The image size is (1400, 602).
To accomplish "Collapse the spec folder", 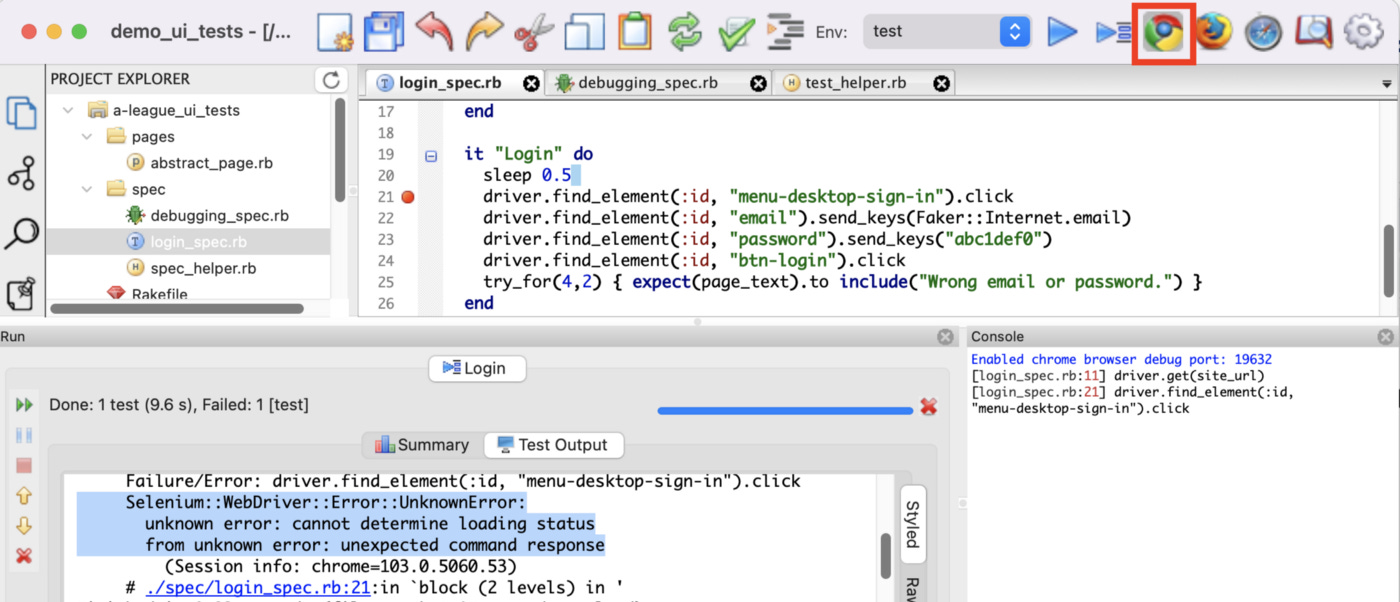I will click(87, 189).
